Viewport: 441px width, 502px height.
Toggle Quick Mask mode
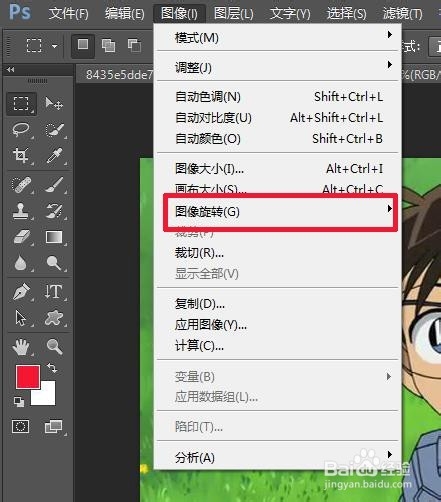click(21, 426)
